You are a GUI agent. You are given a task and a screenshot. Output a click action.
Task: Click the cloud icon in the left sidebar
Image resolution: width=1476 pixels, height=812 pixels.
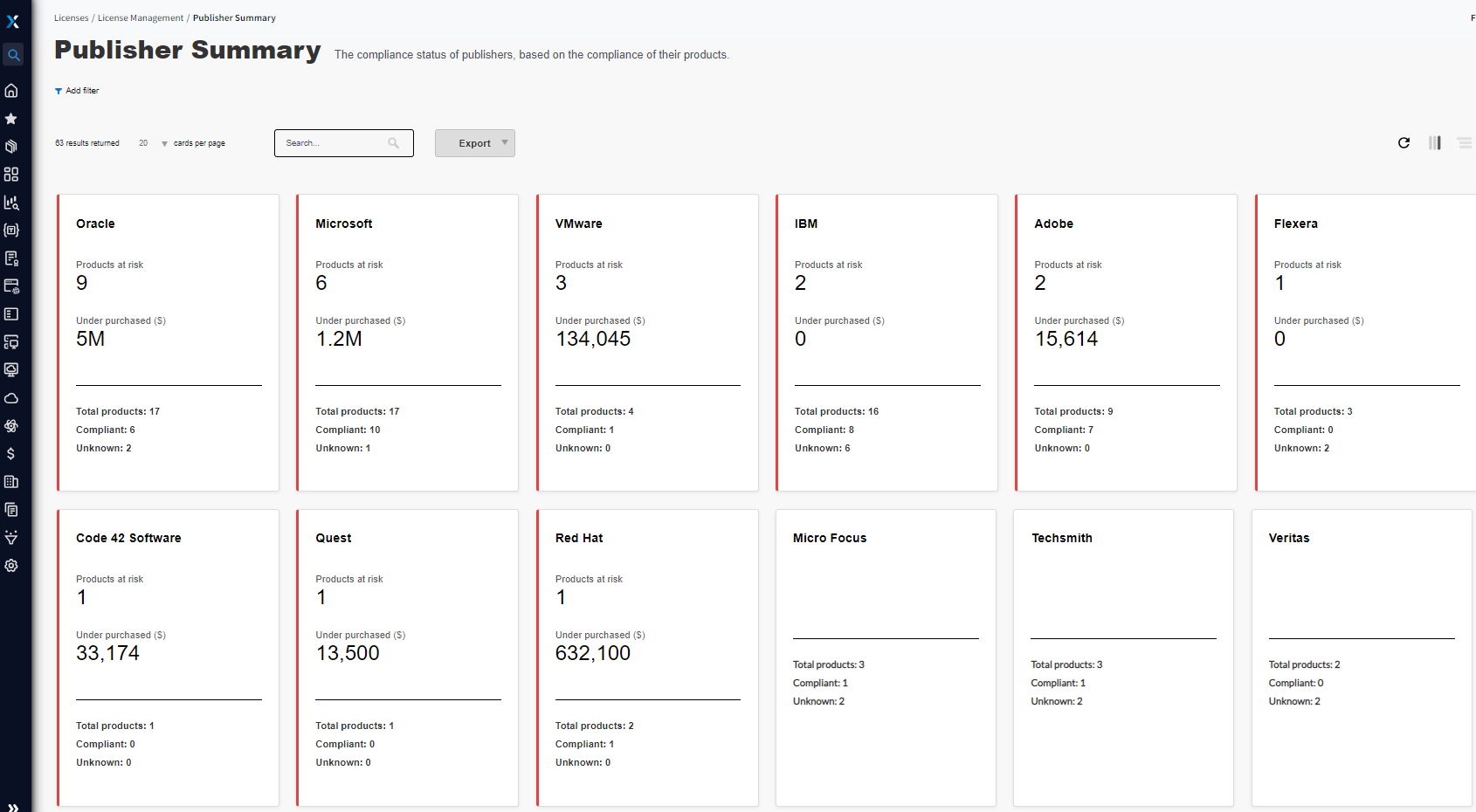pyautogui.click(x=12, y=397)
